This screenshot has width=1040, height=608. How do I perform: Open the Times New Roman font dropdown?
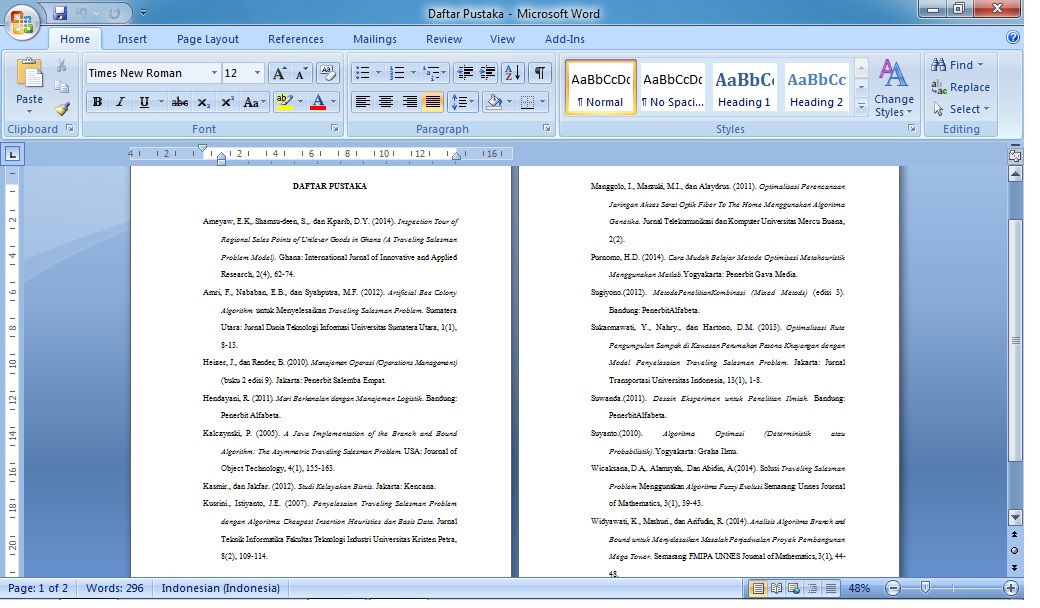point(214,73)
